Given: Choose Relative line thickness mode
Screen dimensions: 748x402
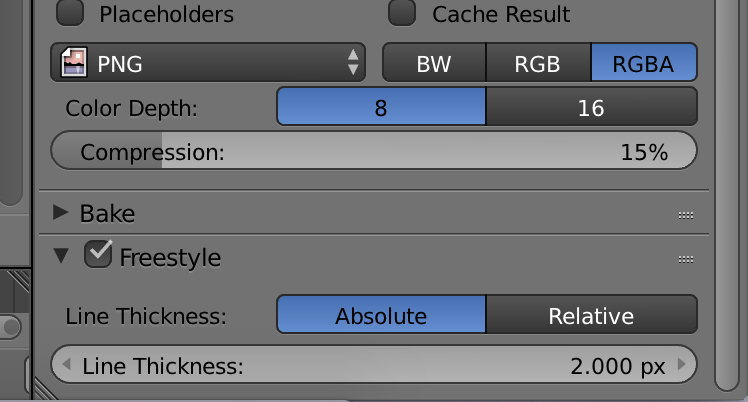Looking at the screenshot, I should (591, 316).
